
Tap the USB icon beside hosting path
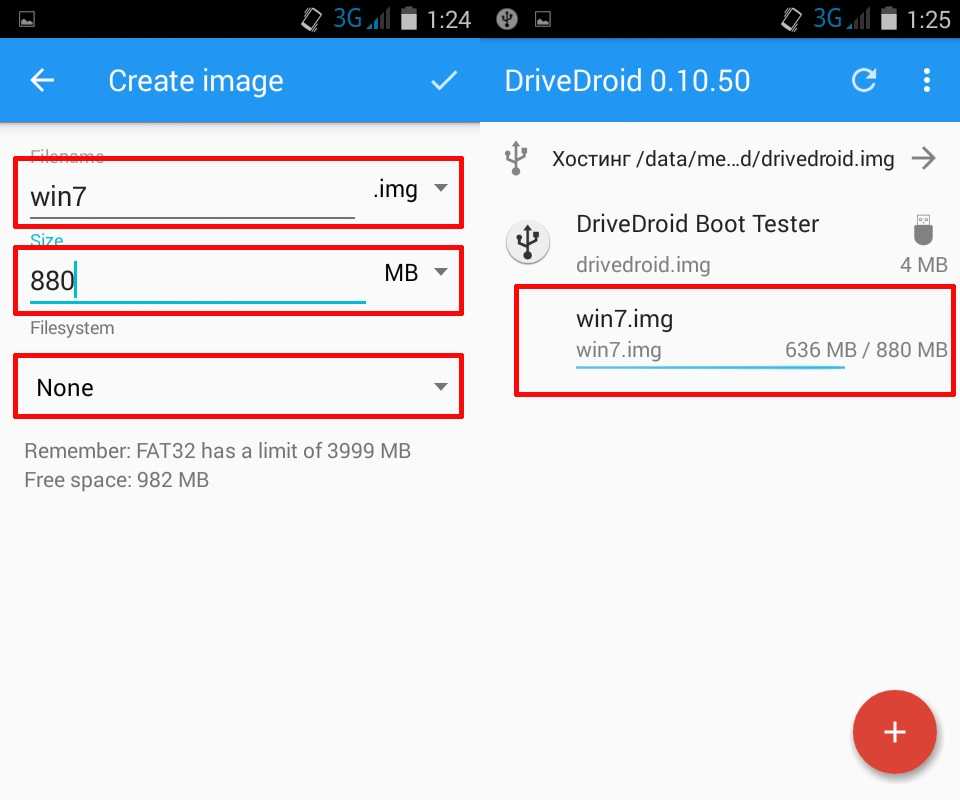point(515,158)
